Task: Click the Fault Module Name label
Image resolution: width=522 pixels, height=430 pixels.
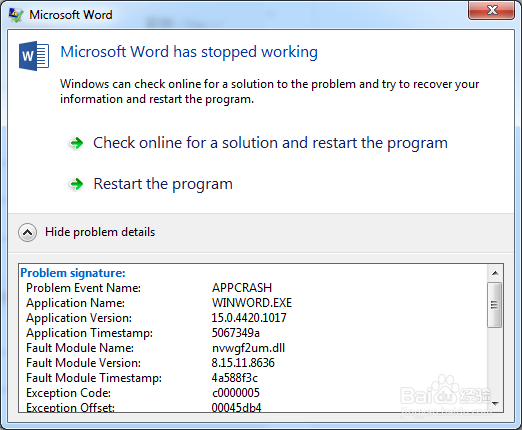Action: point(80,348)
